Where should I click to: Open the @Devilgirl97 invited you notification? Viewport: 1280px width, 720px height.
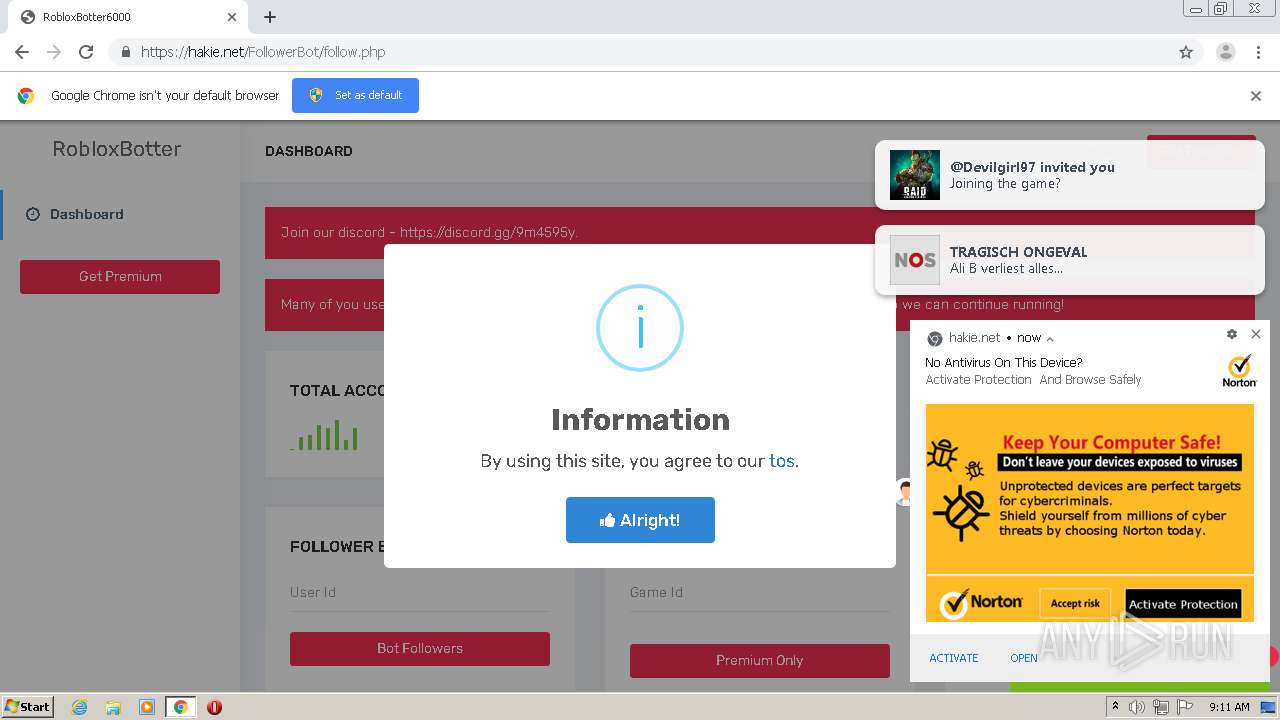1069,175
